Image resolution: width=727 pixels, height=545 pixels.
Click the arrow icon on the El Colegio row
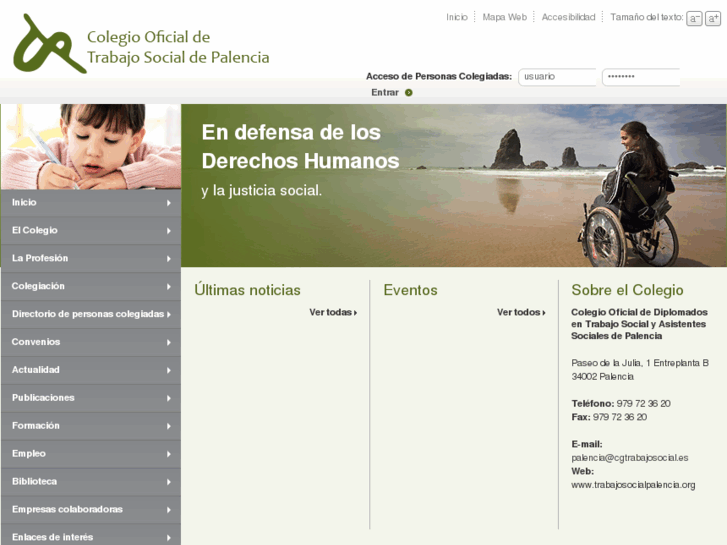tap(169, 231)
